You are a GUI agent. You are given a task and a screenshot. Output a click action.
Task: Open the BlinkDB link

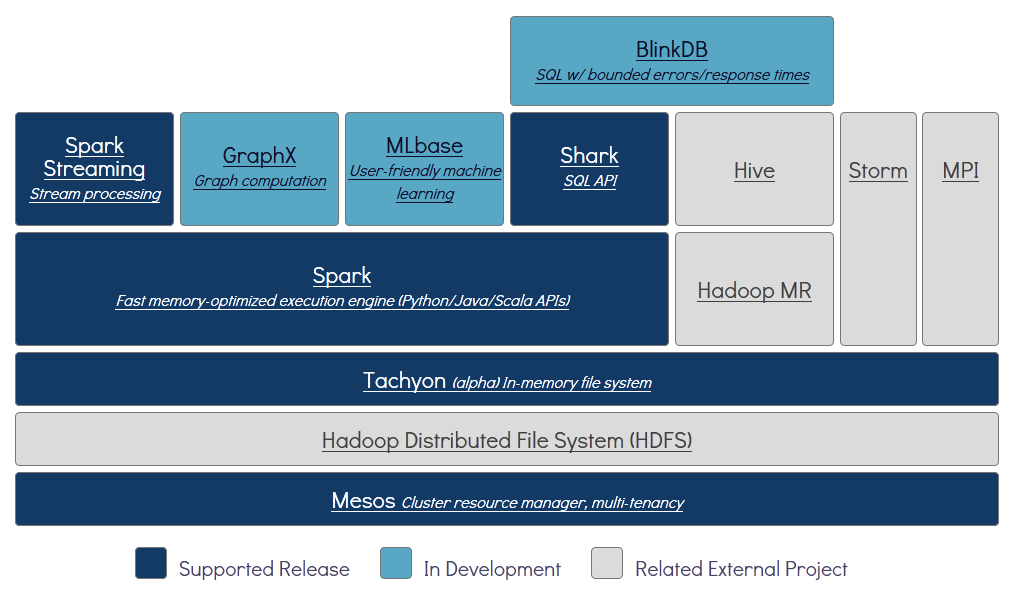(671, 50)
